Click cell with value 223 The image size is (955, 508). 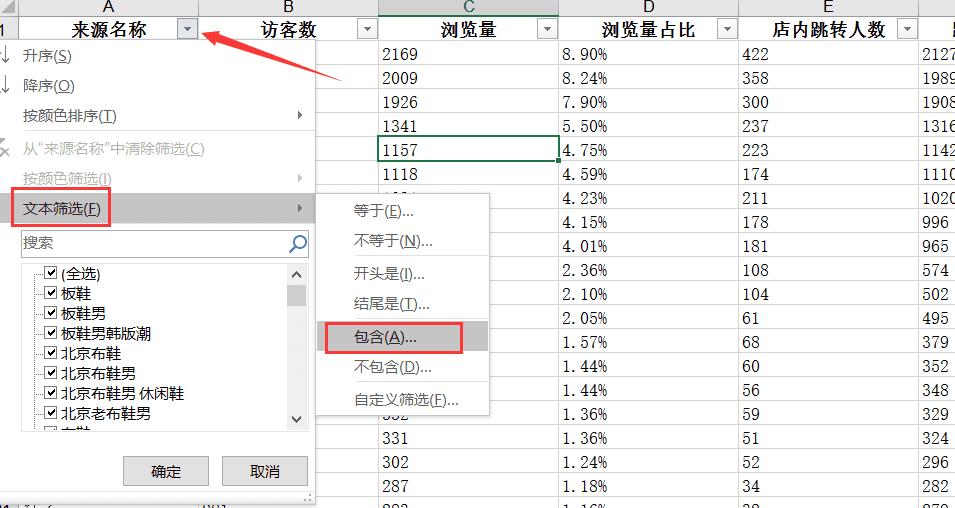(x=828, y=150)
